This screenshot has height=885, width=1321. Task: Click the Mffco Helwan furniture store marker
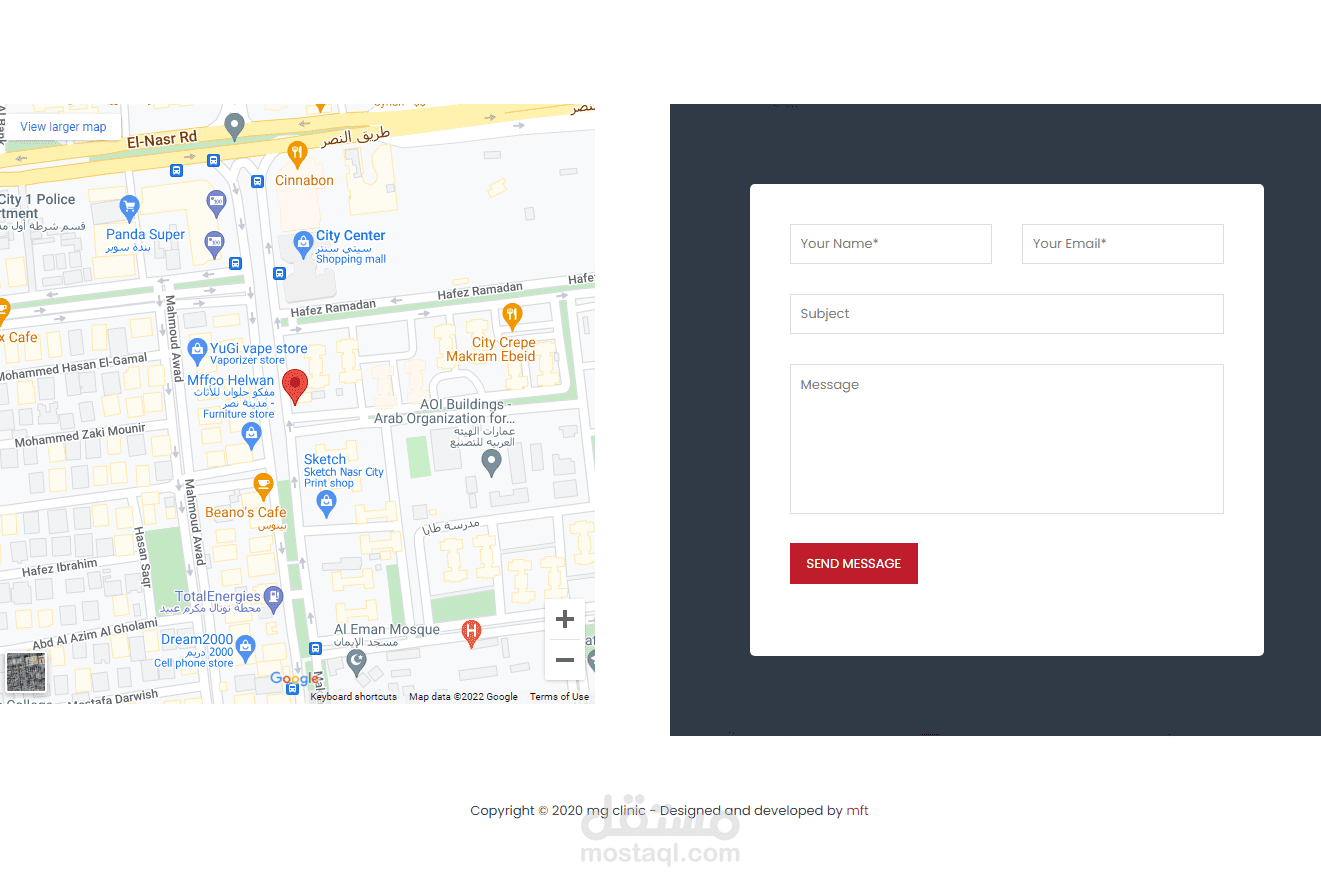251,433
